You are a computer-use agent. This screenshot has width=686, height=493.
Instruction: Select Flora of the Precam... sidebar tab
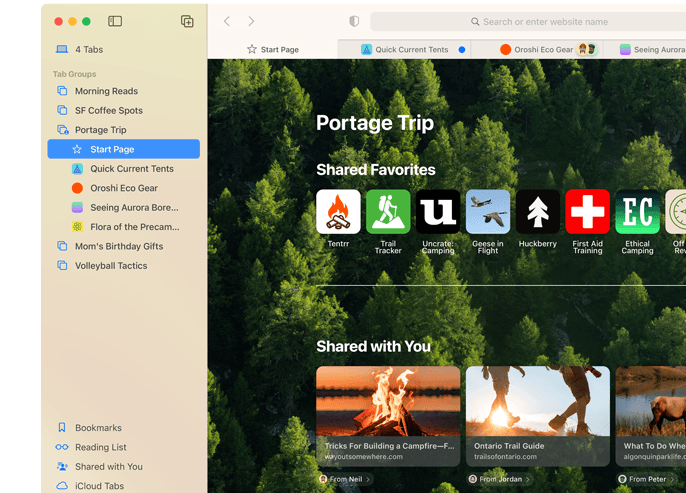point(134,227)
